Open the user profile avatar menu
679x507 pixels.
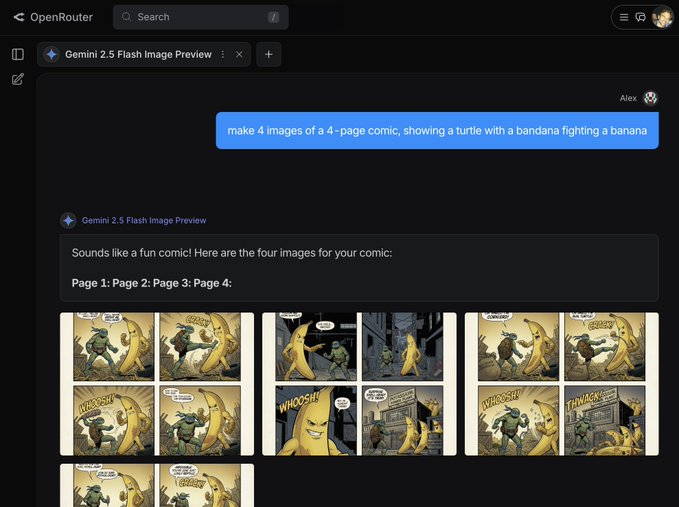(x=662, y=17)
